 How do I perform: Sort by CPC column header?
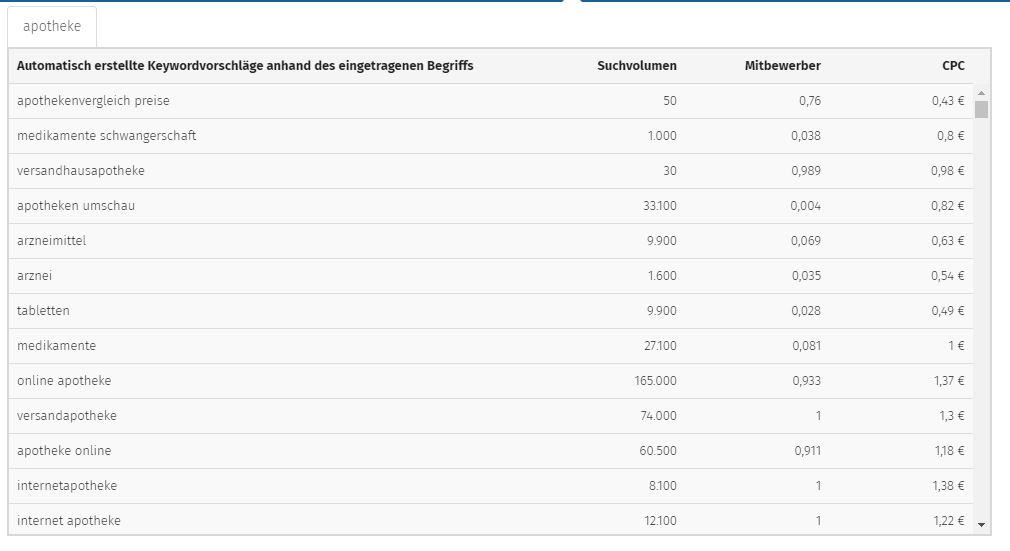point(953,66)
